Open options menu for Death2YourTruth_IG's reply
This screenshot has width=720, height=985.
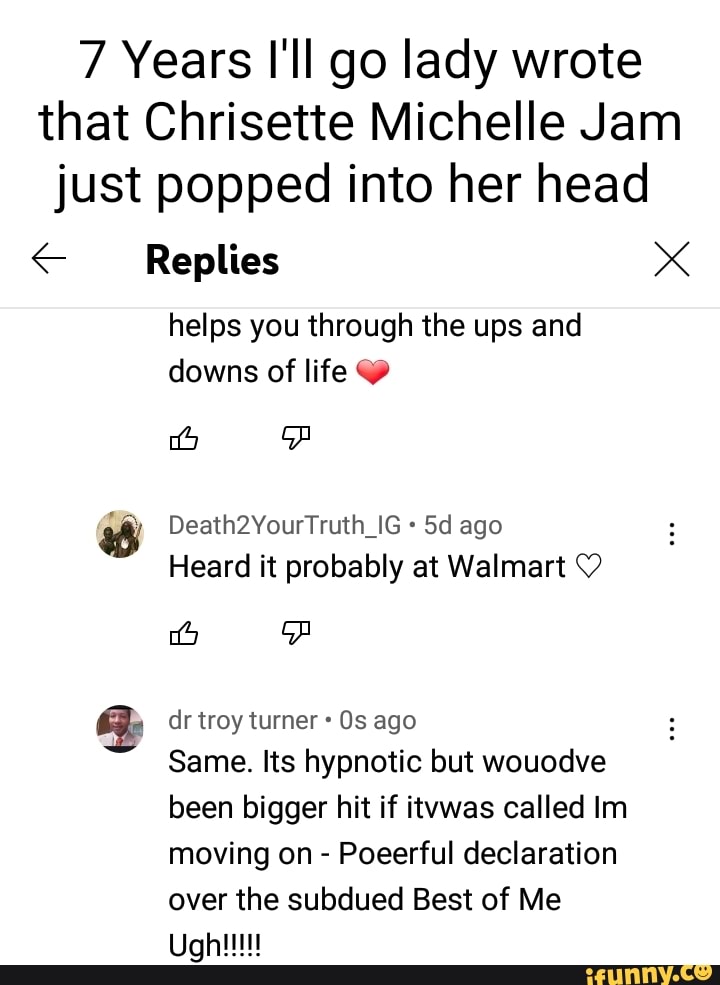tap(672, 534)
